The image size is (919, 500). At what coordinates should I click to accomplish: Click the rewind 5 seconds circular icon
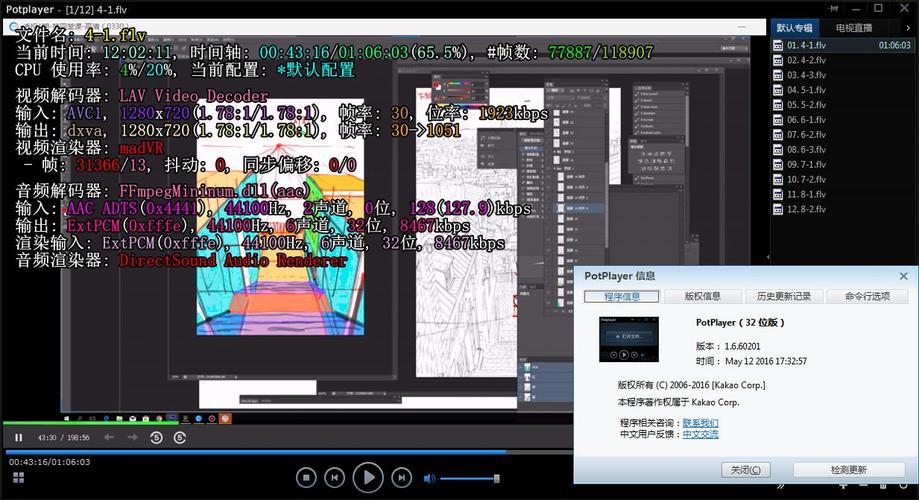click(156, 437)
